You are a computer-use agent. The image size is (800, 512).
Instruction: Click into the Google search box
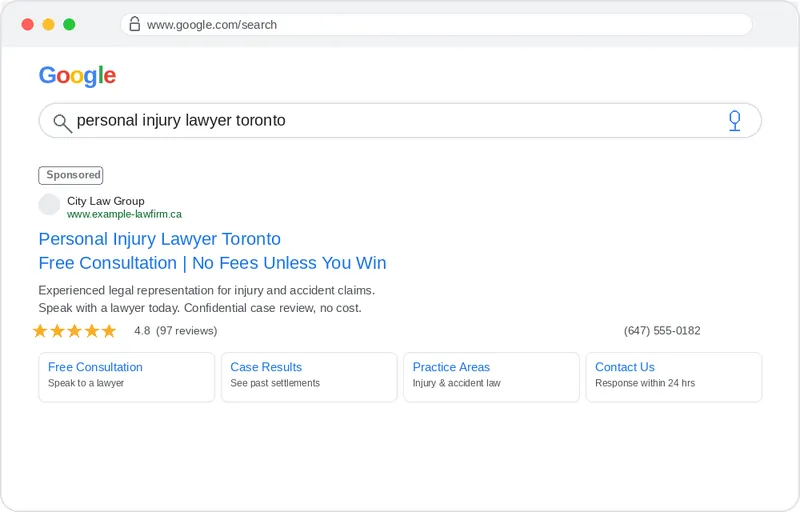tap(401, 121)
